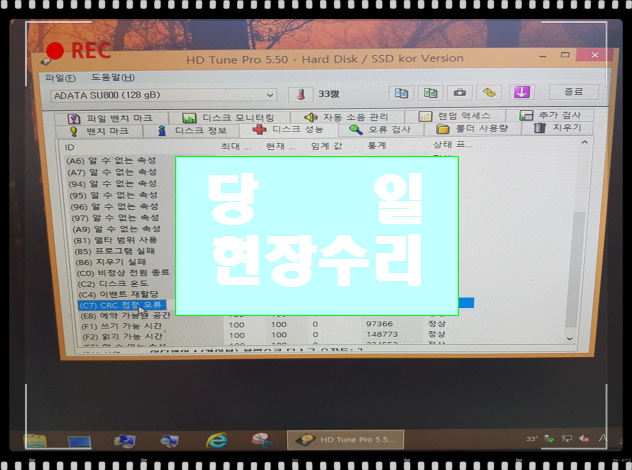Click the copy to clipboard toolbar icon

[401, 93]
